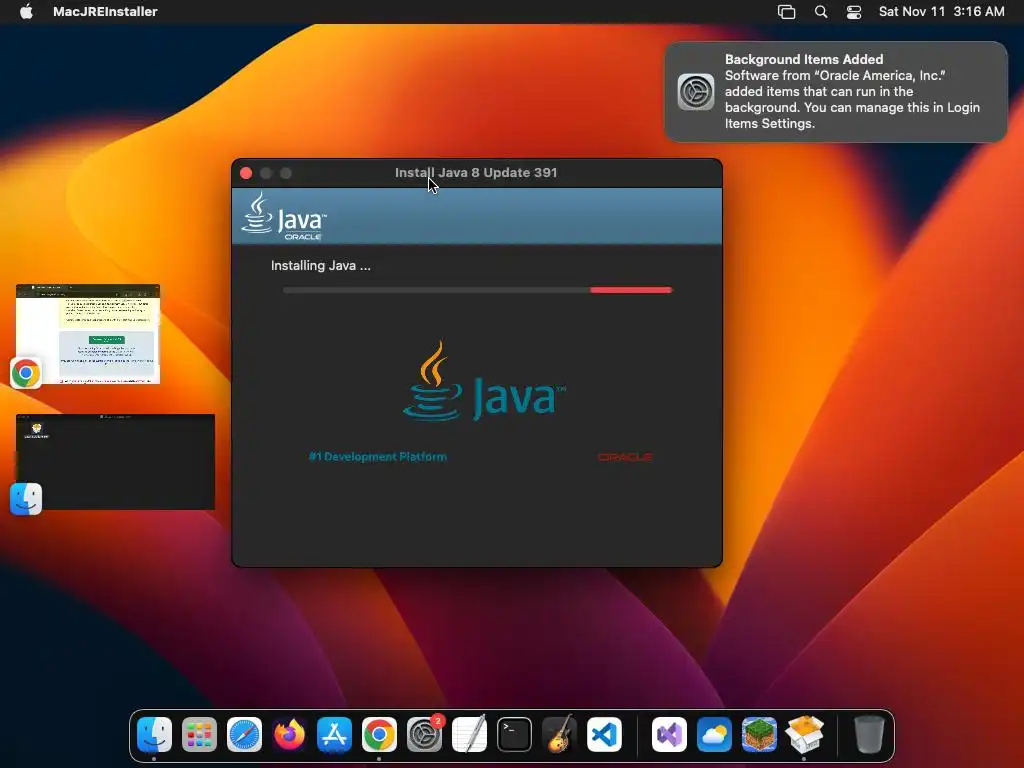Select the Finder window Stage Manager thumbnail
The image size is (1024, 768).
[115, 462]
